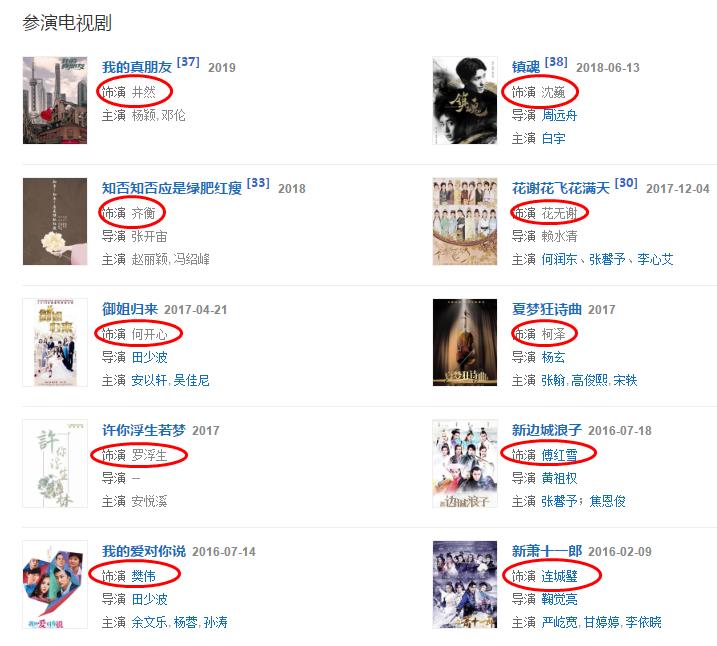The height and width of the screenshot is (646, 717).
Task: Click lead actress 吴佳尼 link
Action: point(191,380)
